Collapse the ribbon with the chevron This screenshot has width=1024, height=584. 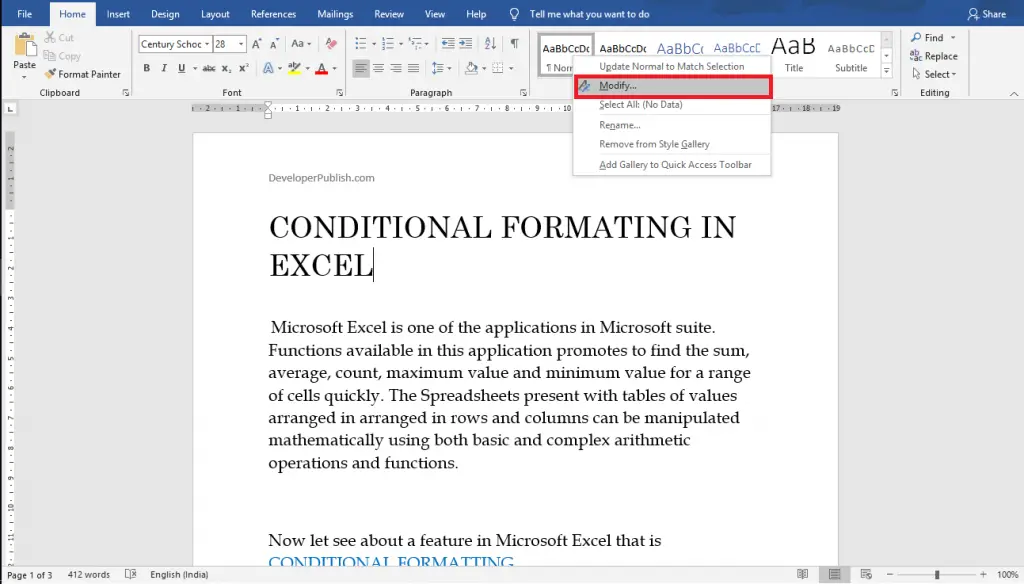tap(1014, 93)
